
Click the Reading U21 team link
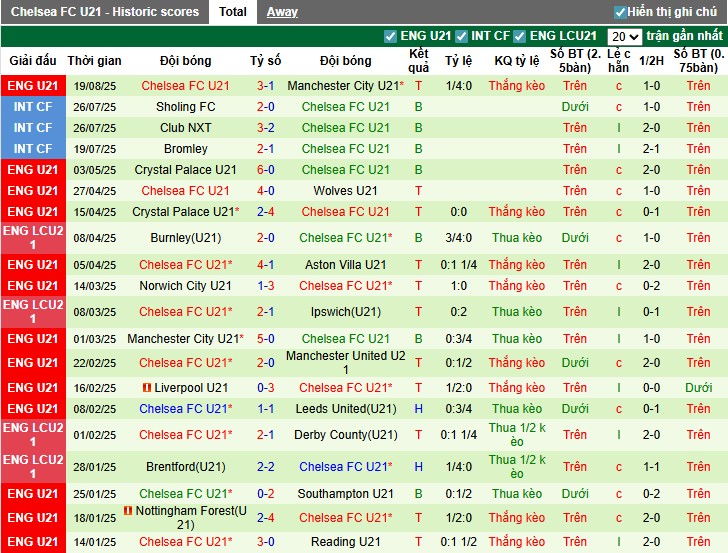coord(345,542)
